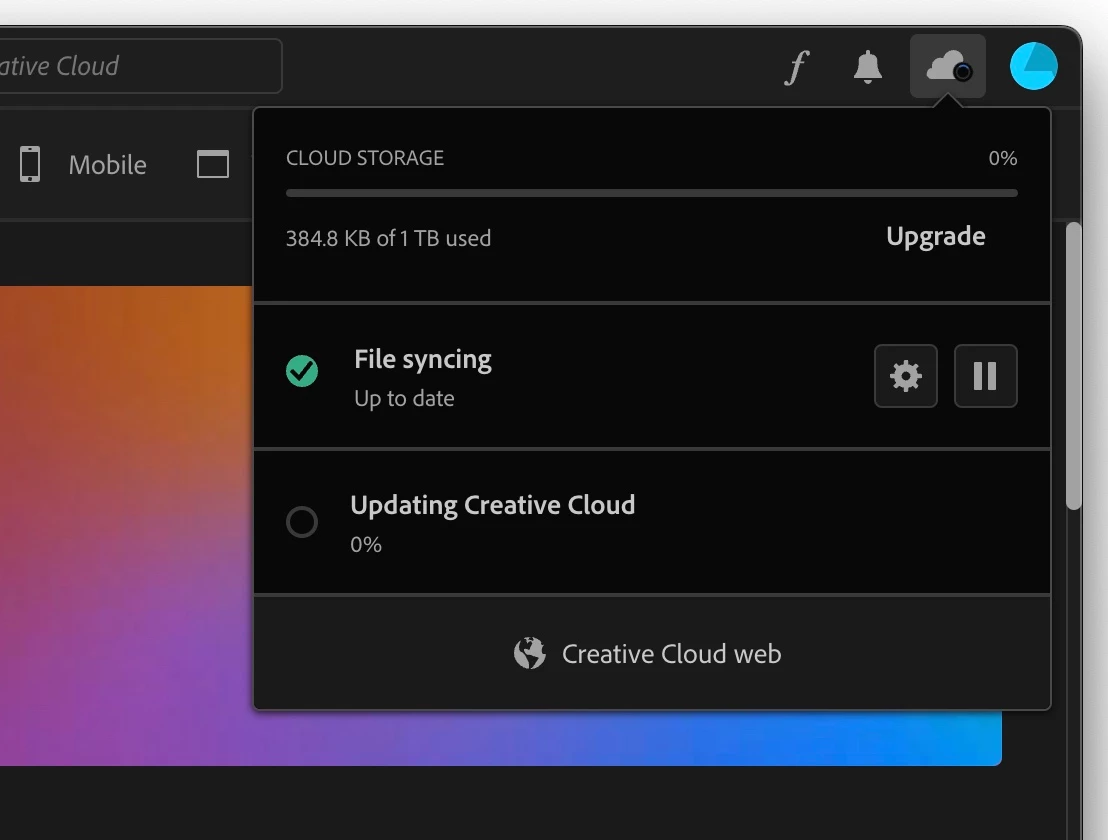1108x840 pixels.
Task: Click the green sync checkmark icon
Action: coord(302,371)
